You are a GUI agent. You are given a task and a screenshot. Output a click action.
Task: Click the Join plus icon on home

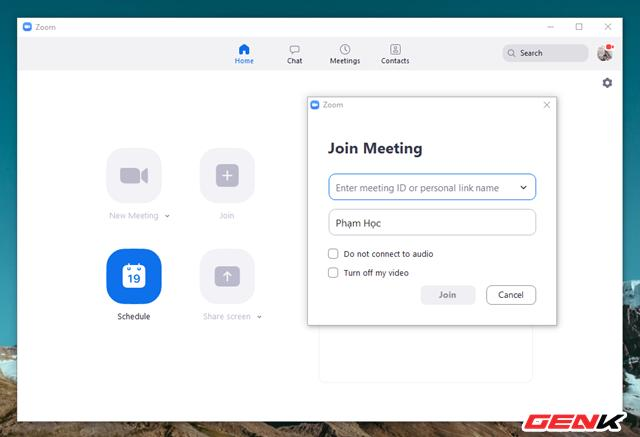(227, 175)
